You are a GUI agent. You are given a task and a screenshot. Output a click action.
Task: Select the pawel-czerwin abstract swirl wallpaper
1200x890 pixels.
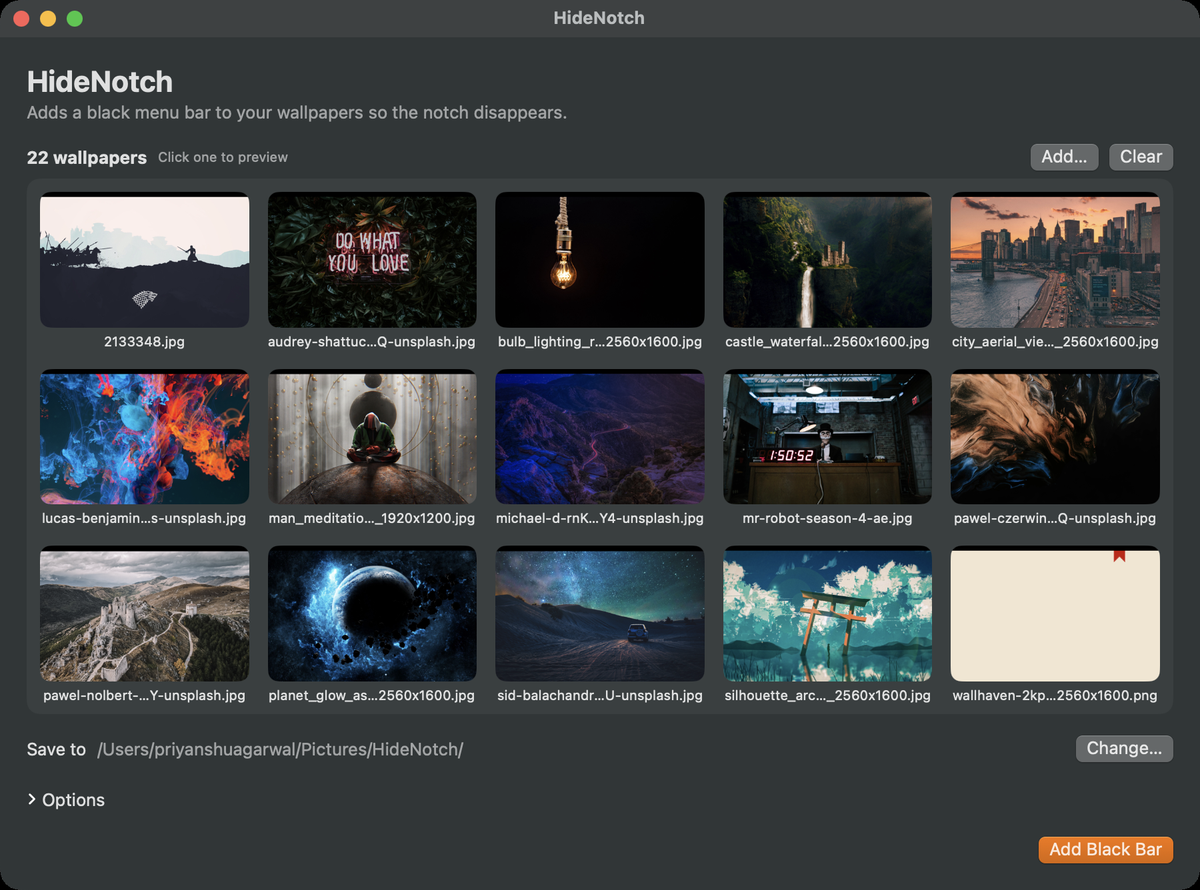[1055, 437]
